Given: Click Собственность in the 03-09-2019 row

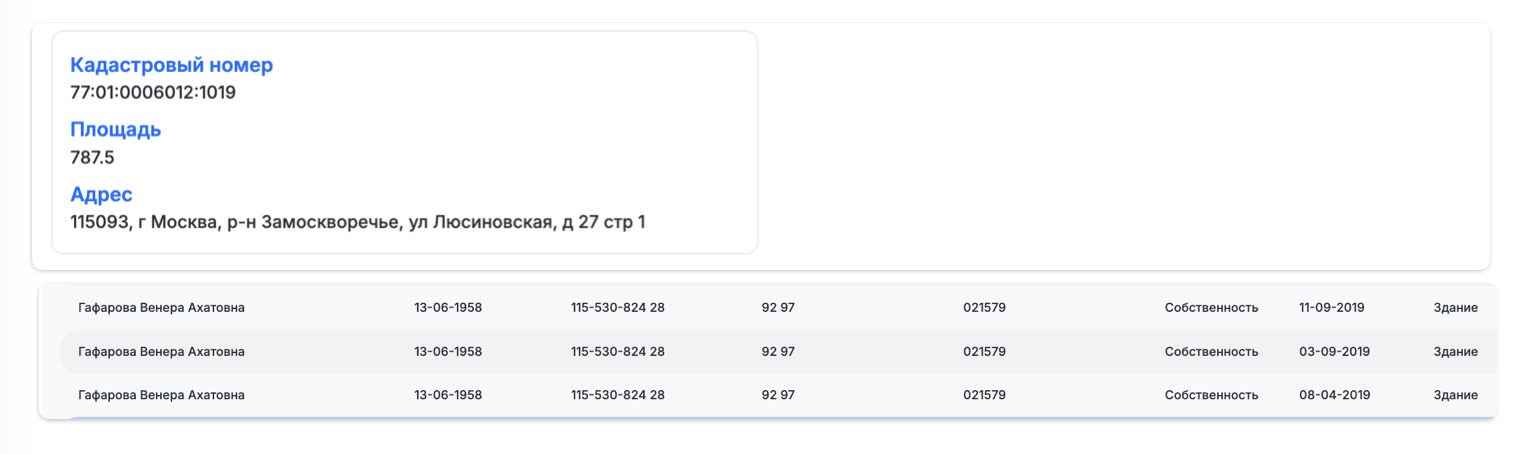Looking at the screenshot, I should point(1211,352).
